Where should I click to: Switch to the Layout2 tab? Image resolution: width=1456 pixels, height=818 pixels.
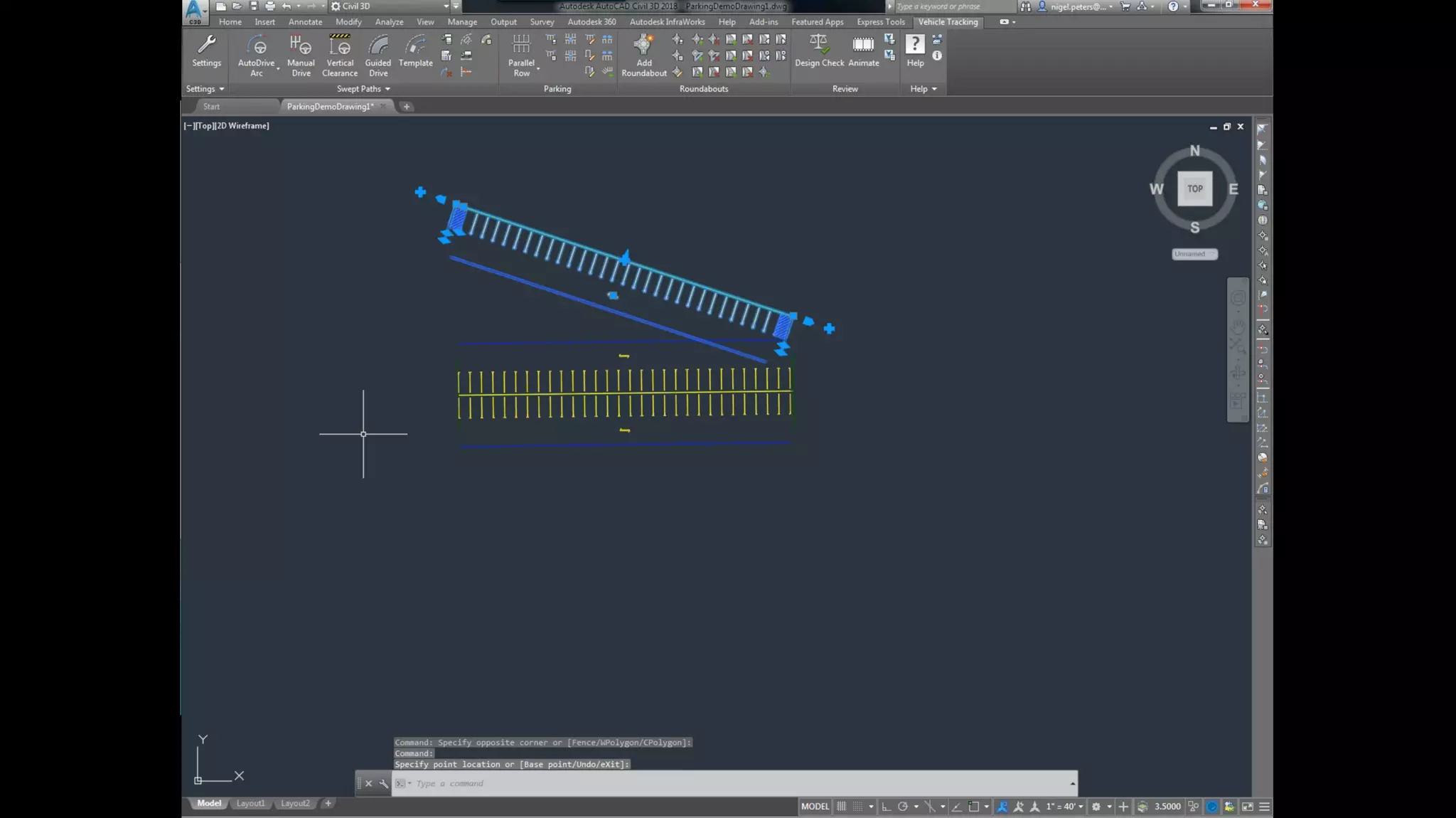pos(295,804)
